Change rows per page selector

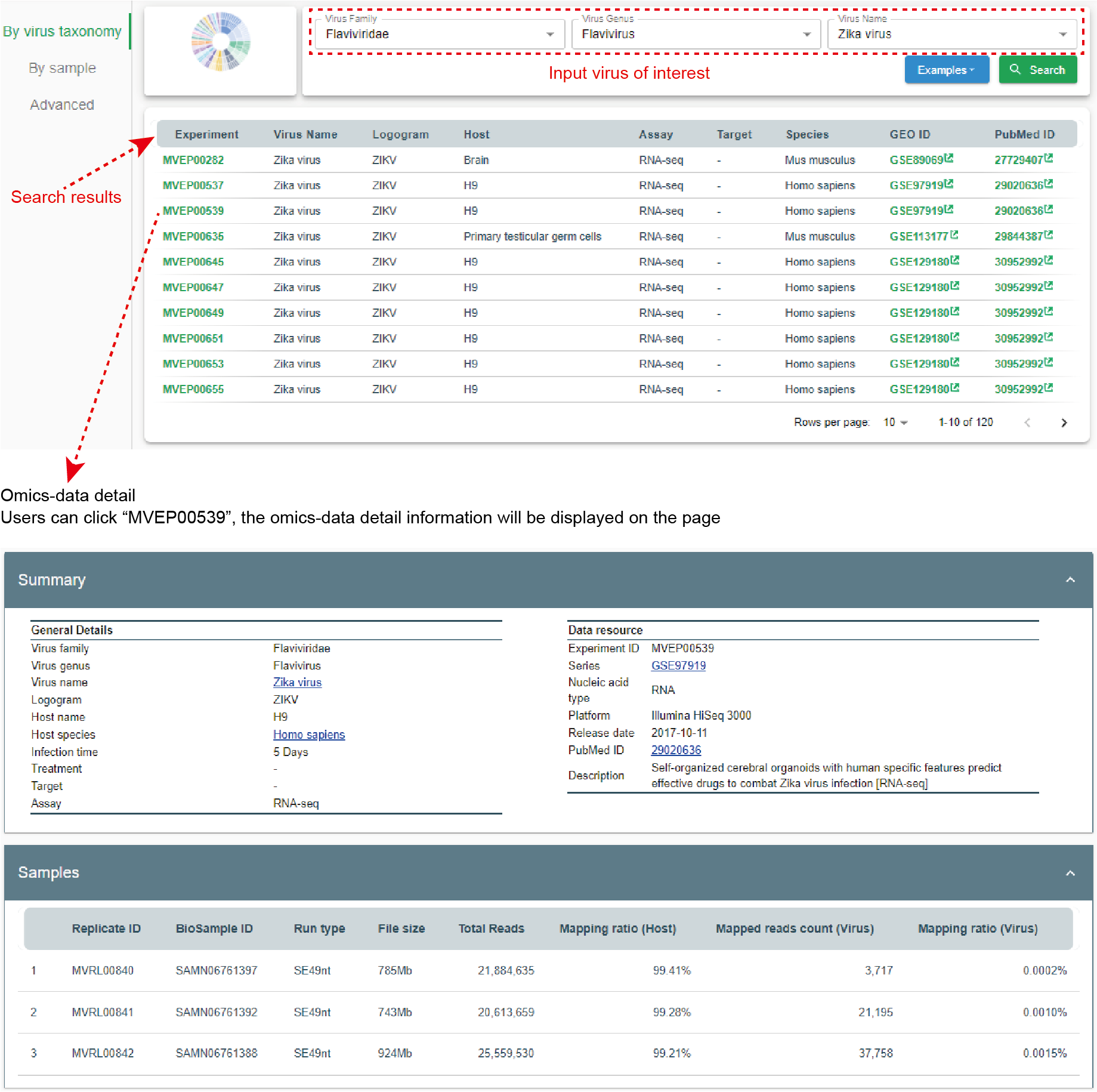point(895,422)
